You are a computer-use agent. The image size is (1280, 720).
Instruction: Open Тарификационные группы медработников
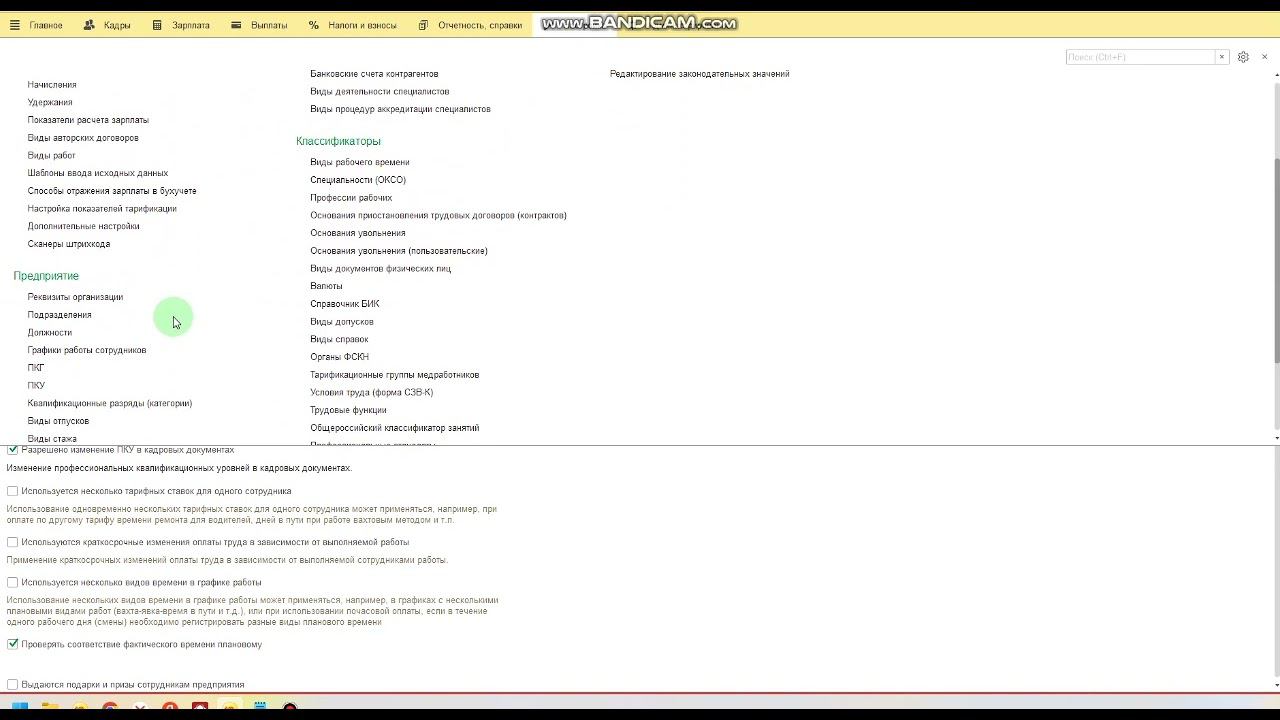click(394, 375)
